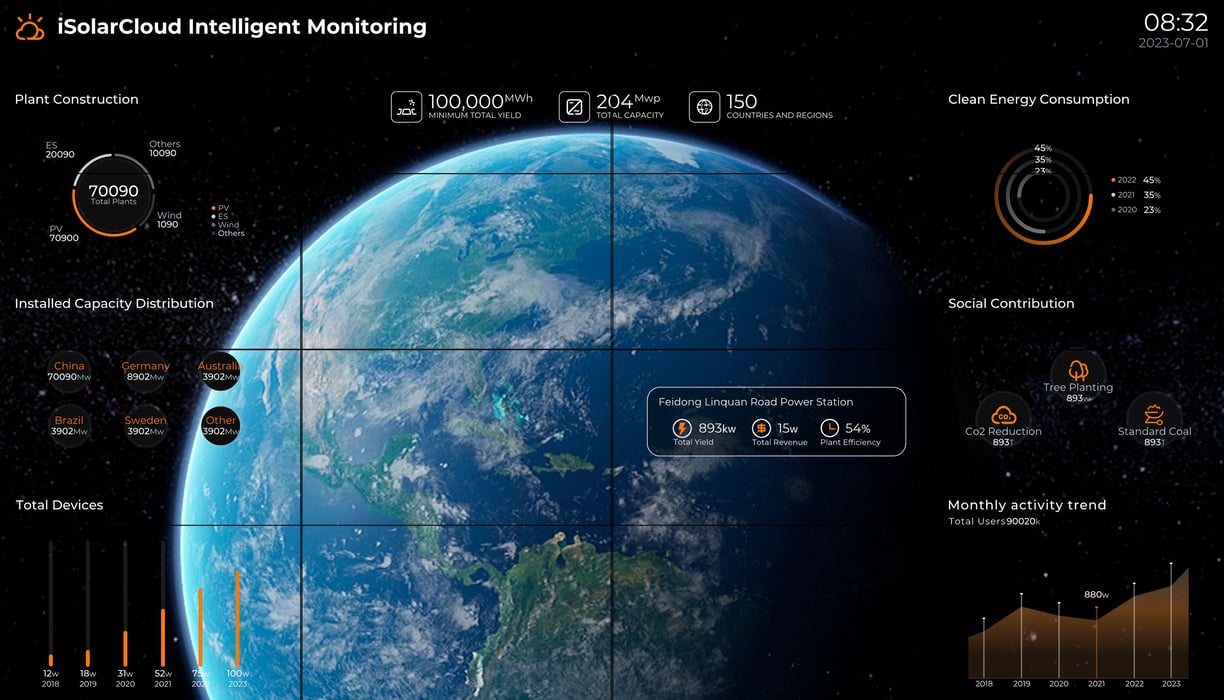The height and width of the screenshot is (700, 1224).
Task: Click the 2018 marker in activity trend
Action: pos(983,647)
